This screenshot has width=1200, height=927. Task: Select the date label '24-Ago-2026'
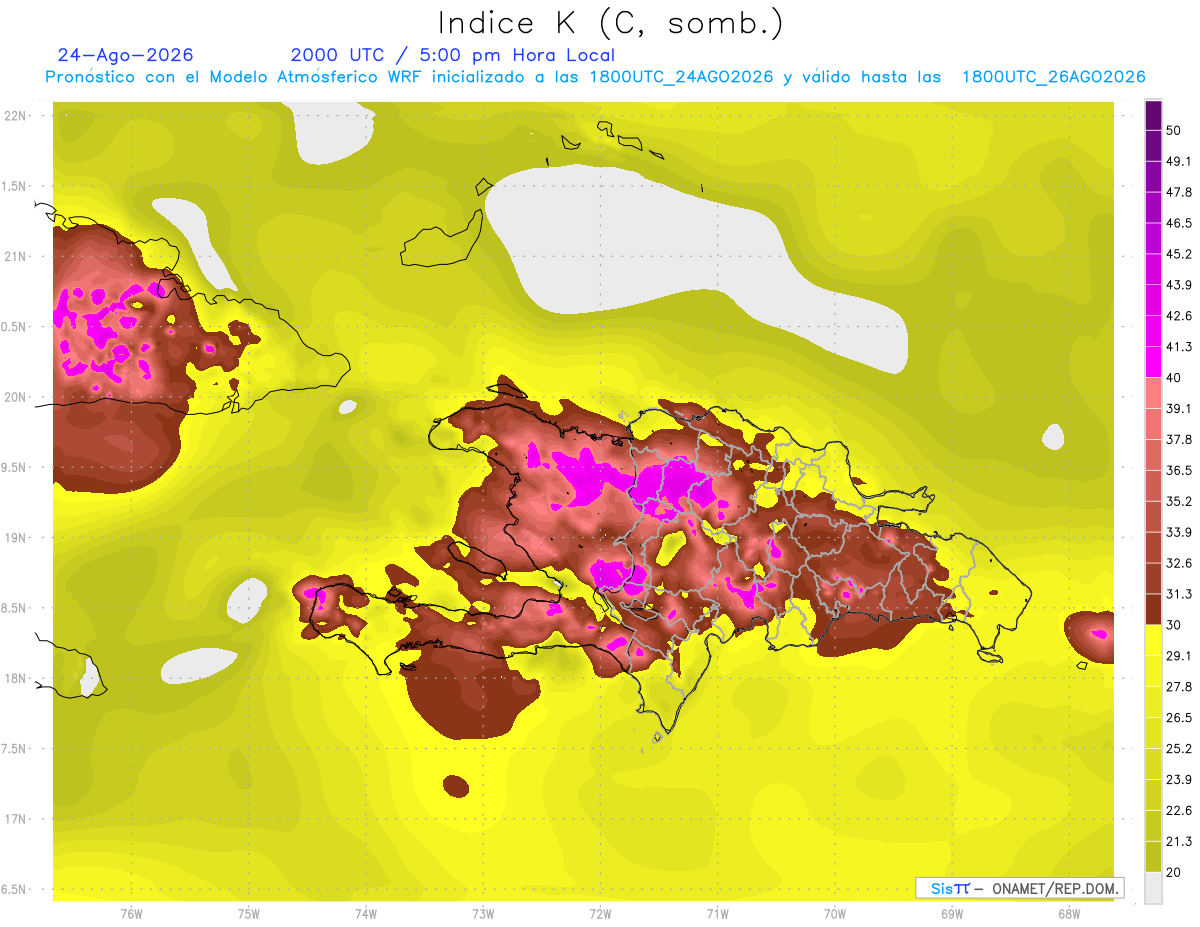(126, 55)
